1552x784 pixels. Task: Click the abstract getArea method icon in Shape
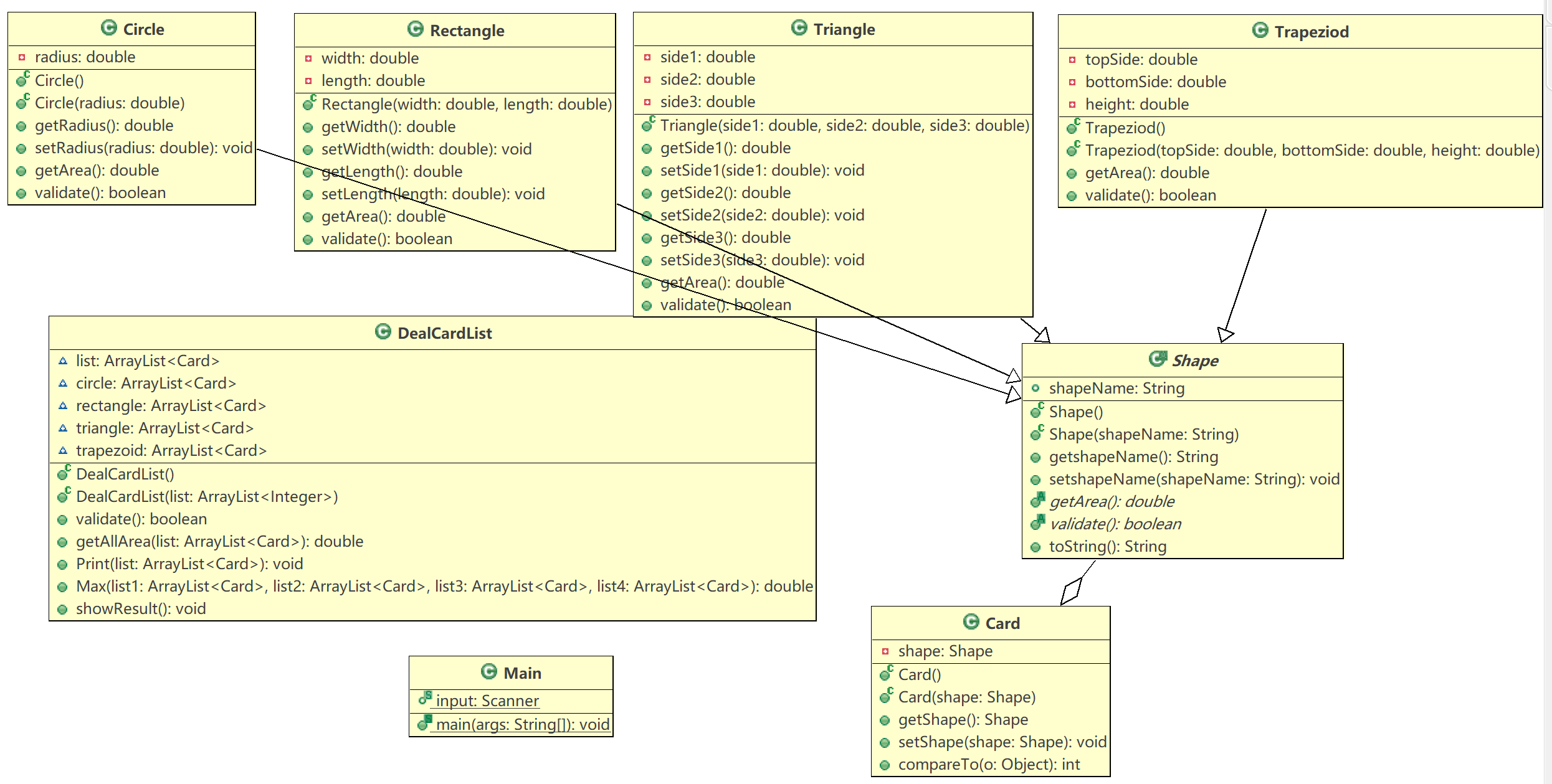click(1037, 500)
